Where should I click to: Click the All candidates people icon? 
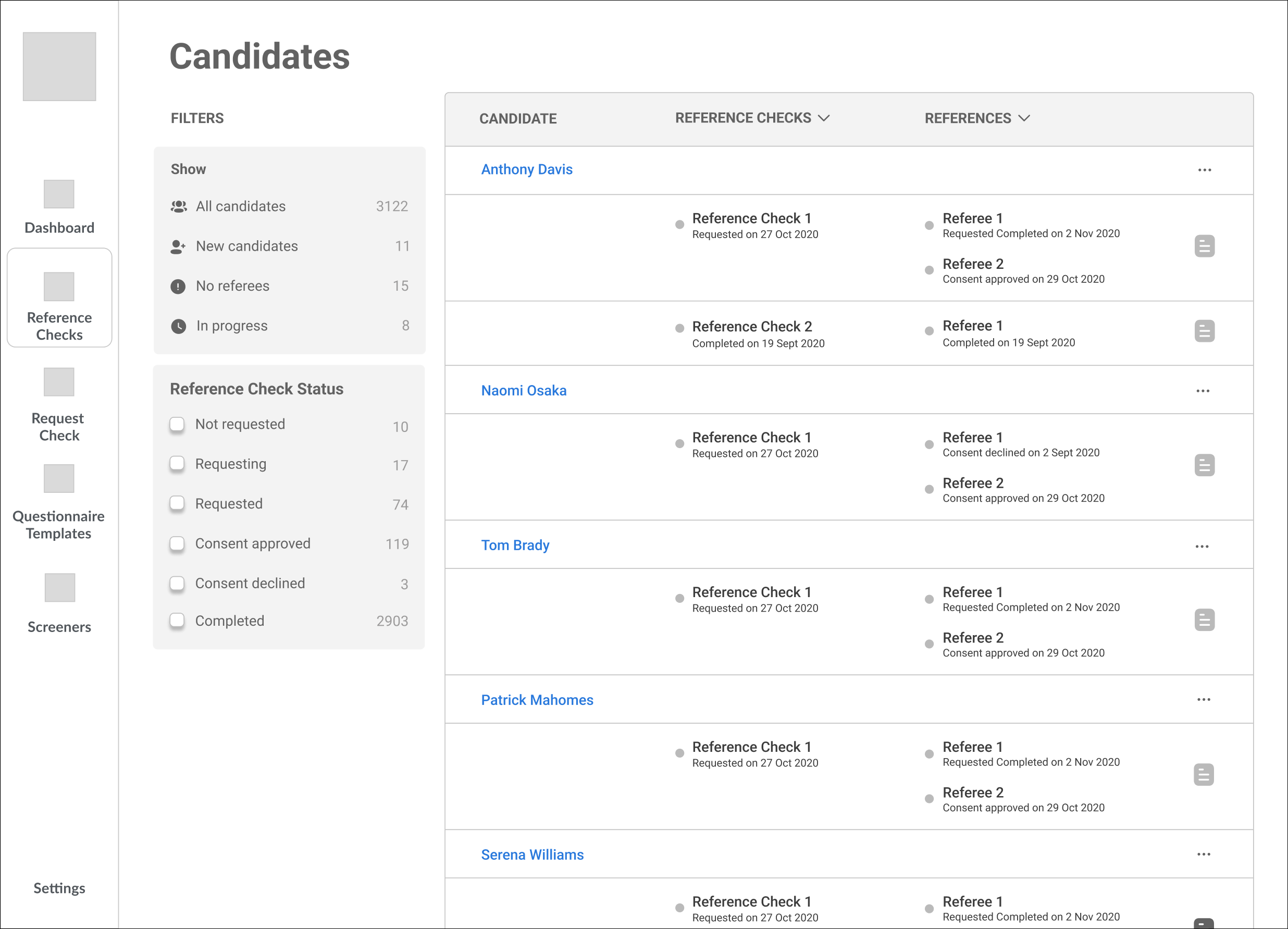coord(178,207)
